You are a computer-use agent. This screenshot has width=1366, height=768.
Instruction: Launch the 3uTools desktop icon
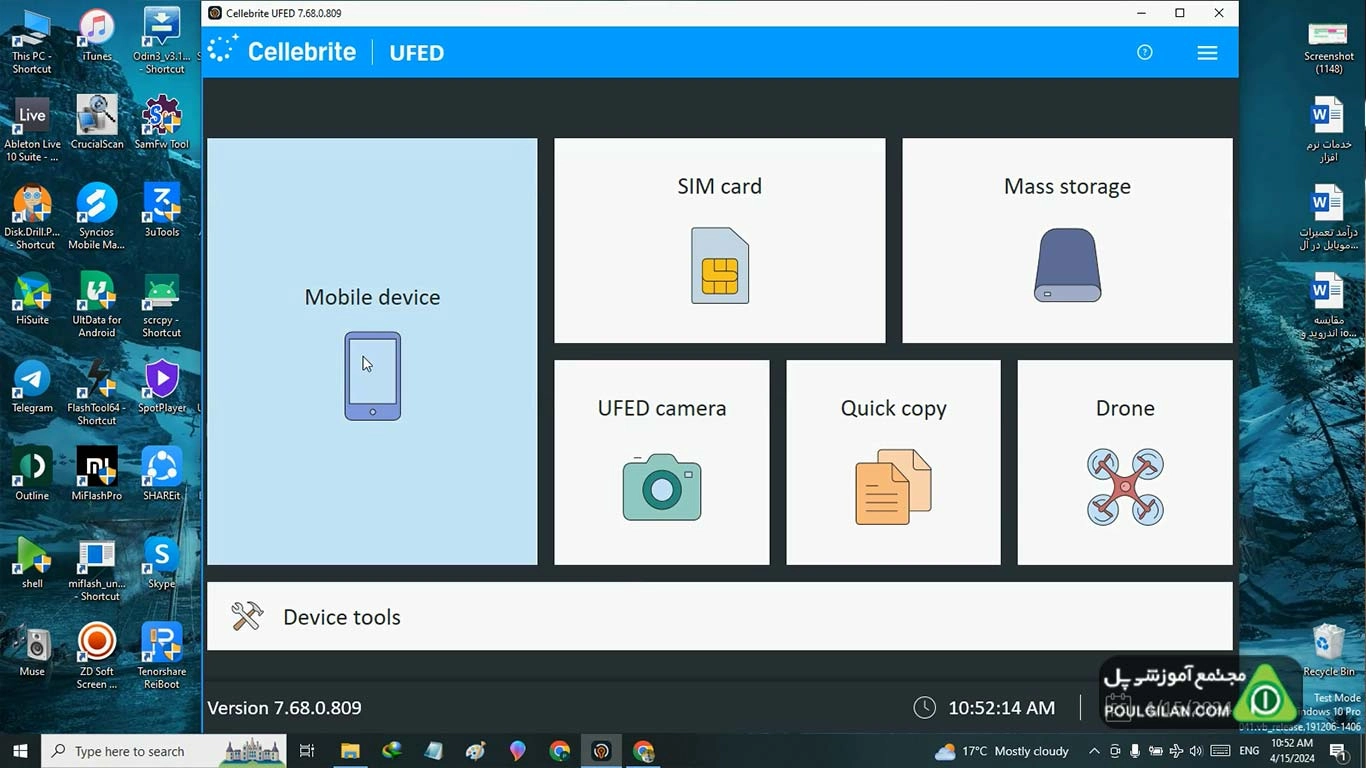161,212
